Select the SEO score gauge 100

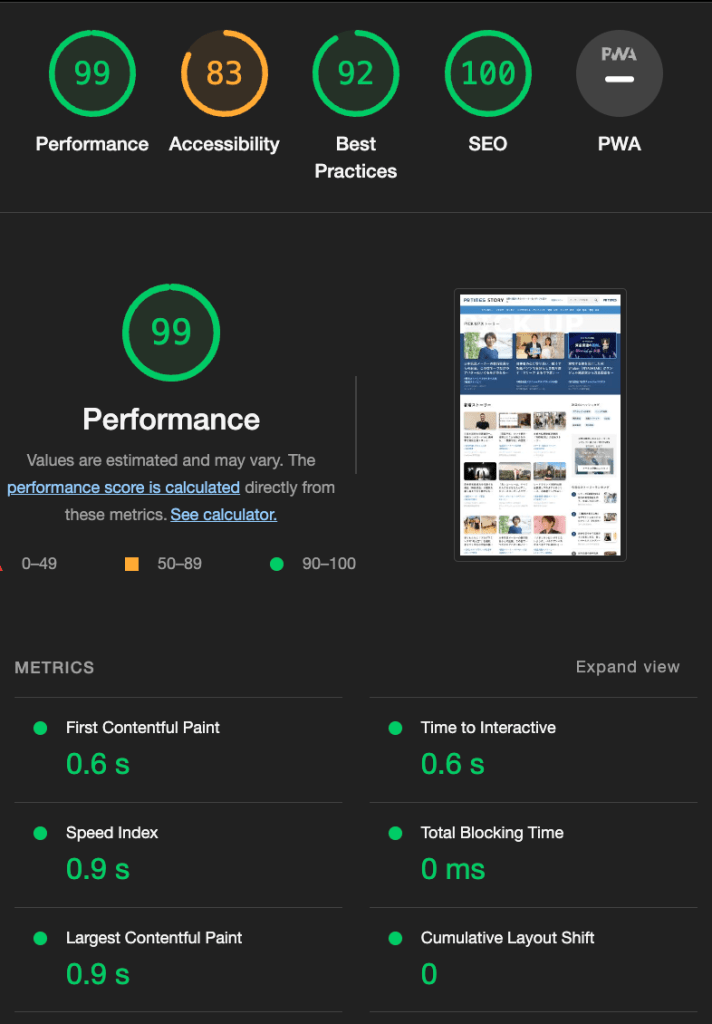coord(488,74)
